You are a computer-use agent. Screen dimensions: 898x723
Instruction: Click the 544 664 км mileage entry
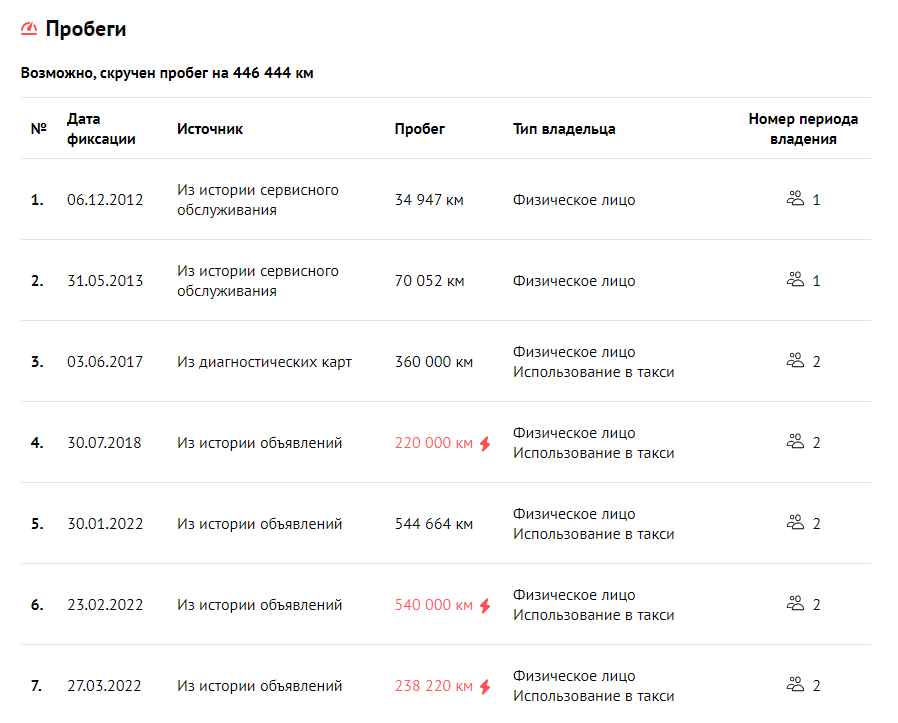(434, 524)
